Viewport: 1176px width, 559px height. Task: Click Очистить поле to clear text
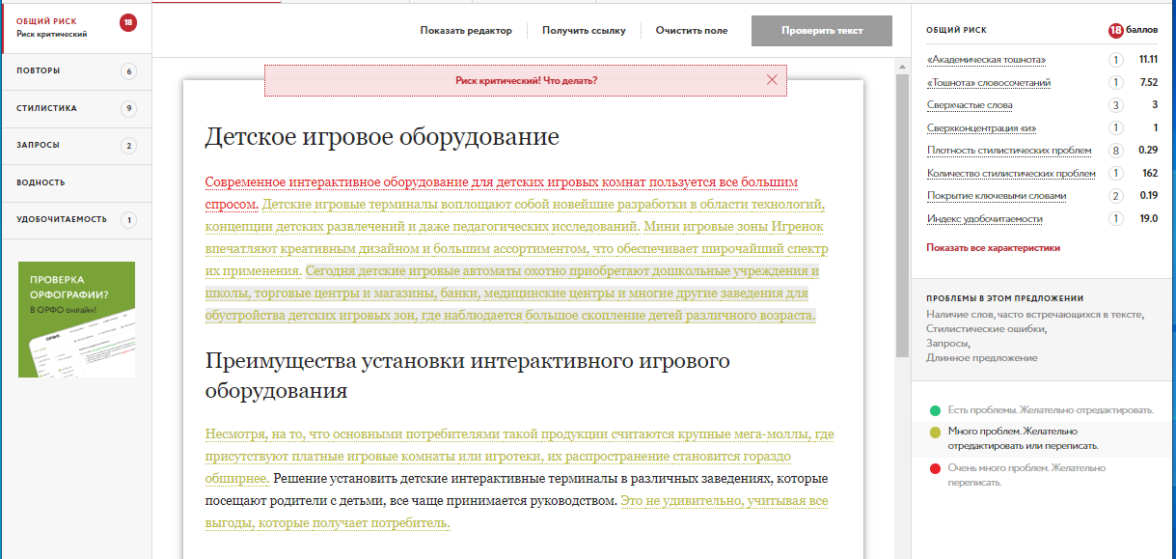point(692,31)
